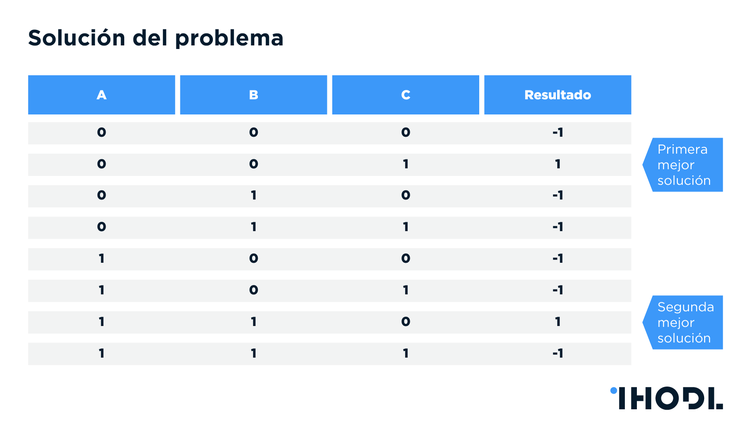Viewport: 750px width, 432px height.
Task: Click column A cell in first data row
Action: coord(101,132)
